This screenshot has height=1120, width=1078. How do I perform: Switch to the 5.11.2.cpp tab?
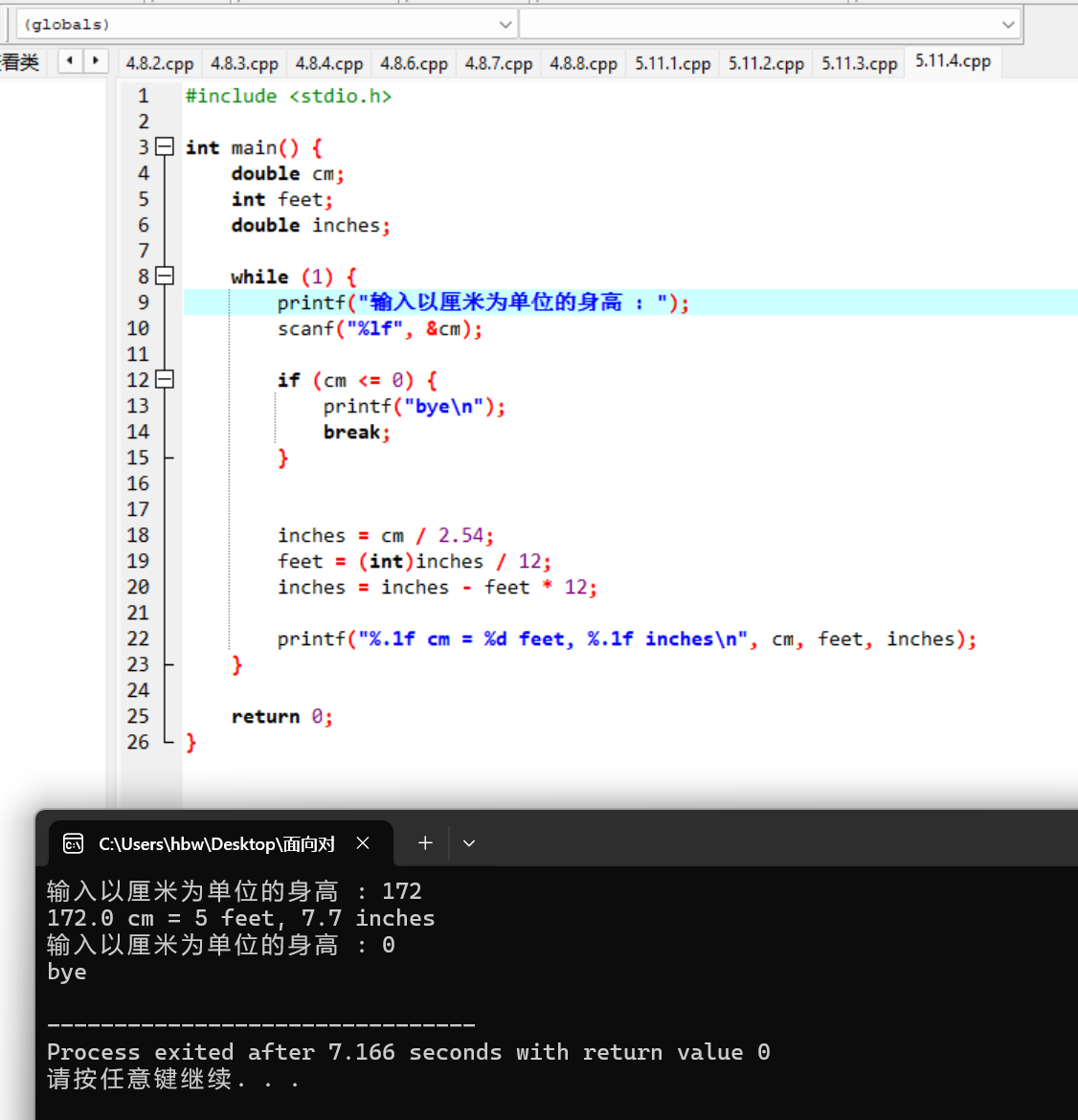click(x=766, y=63)
